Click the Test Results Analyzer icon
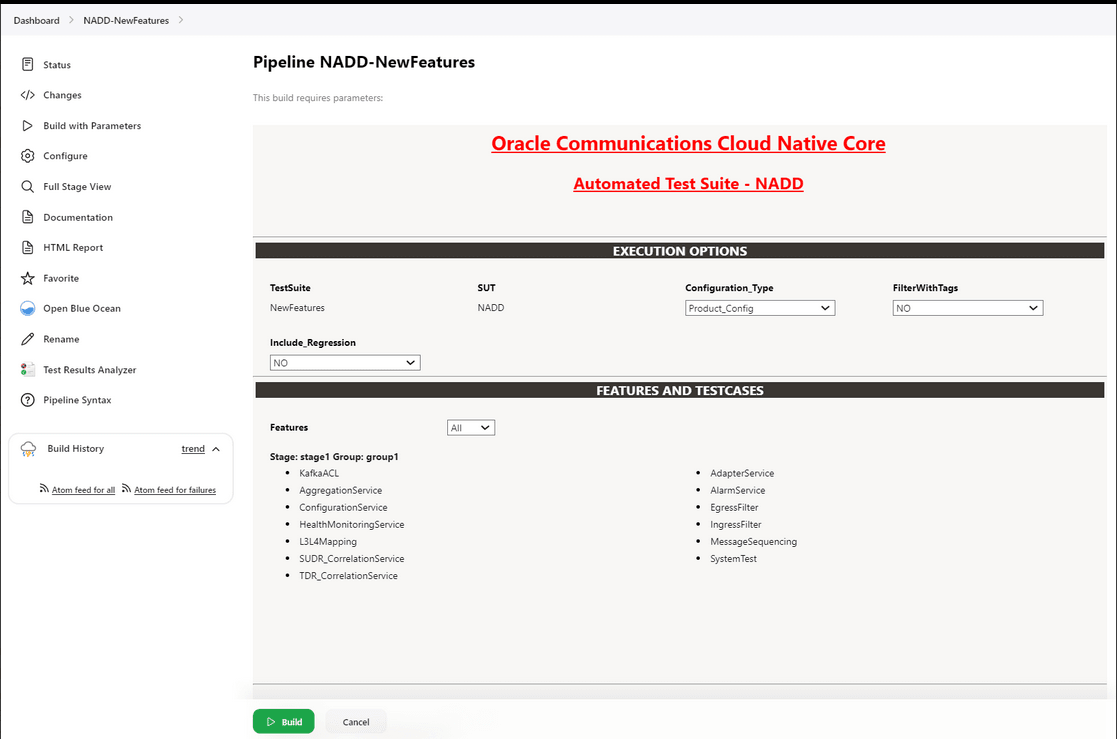The image size is (1117, 739). tap(27, 369)
